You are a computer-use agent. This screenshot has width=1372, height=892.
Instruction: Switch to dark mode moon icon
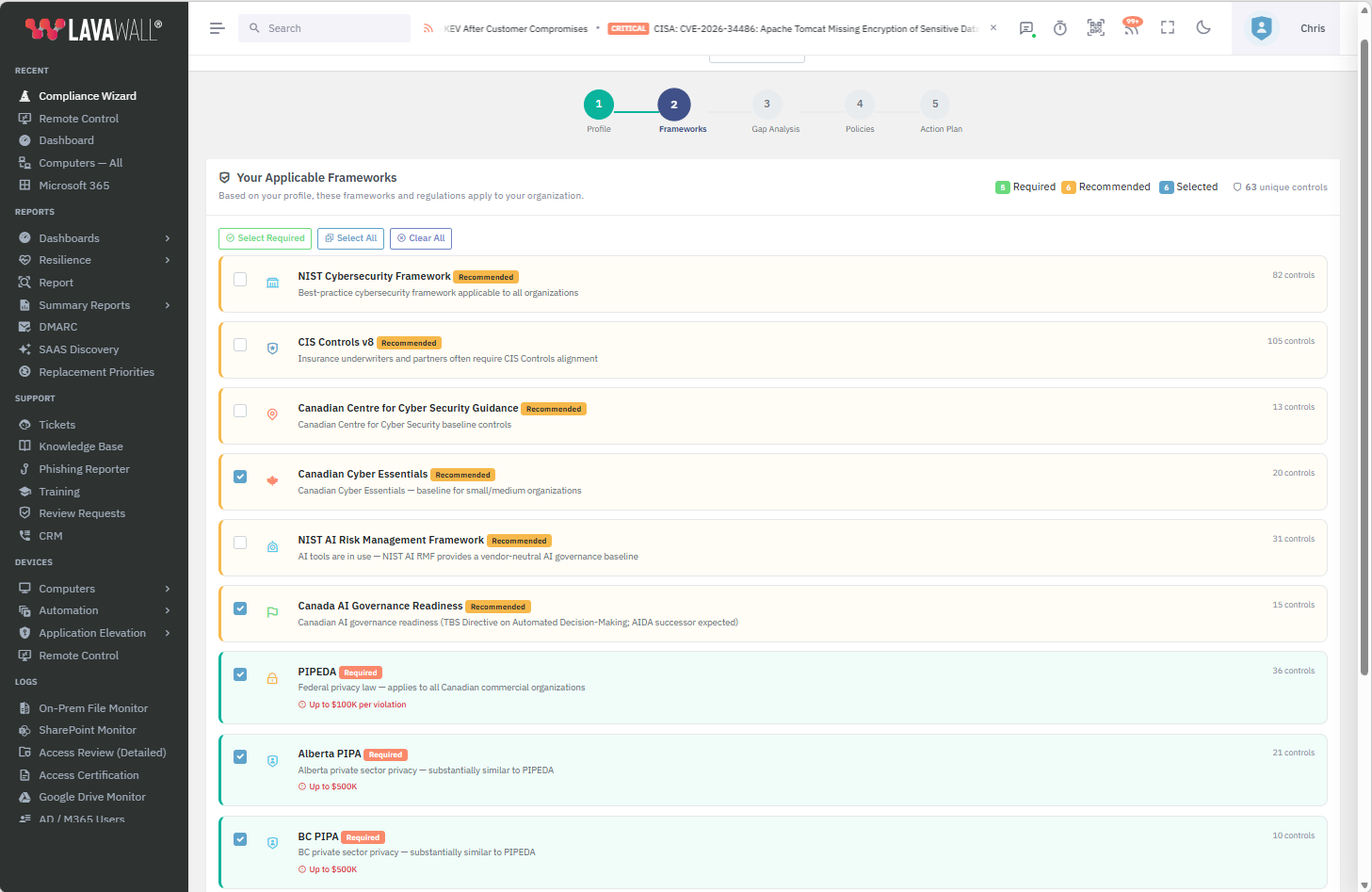pyautogui.click(x=1203, y=28)
